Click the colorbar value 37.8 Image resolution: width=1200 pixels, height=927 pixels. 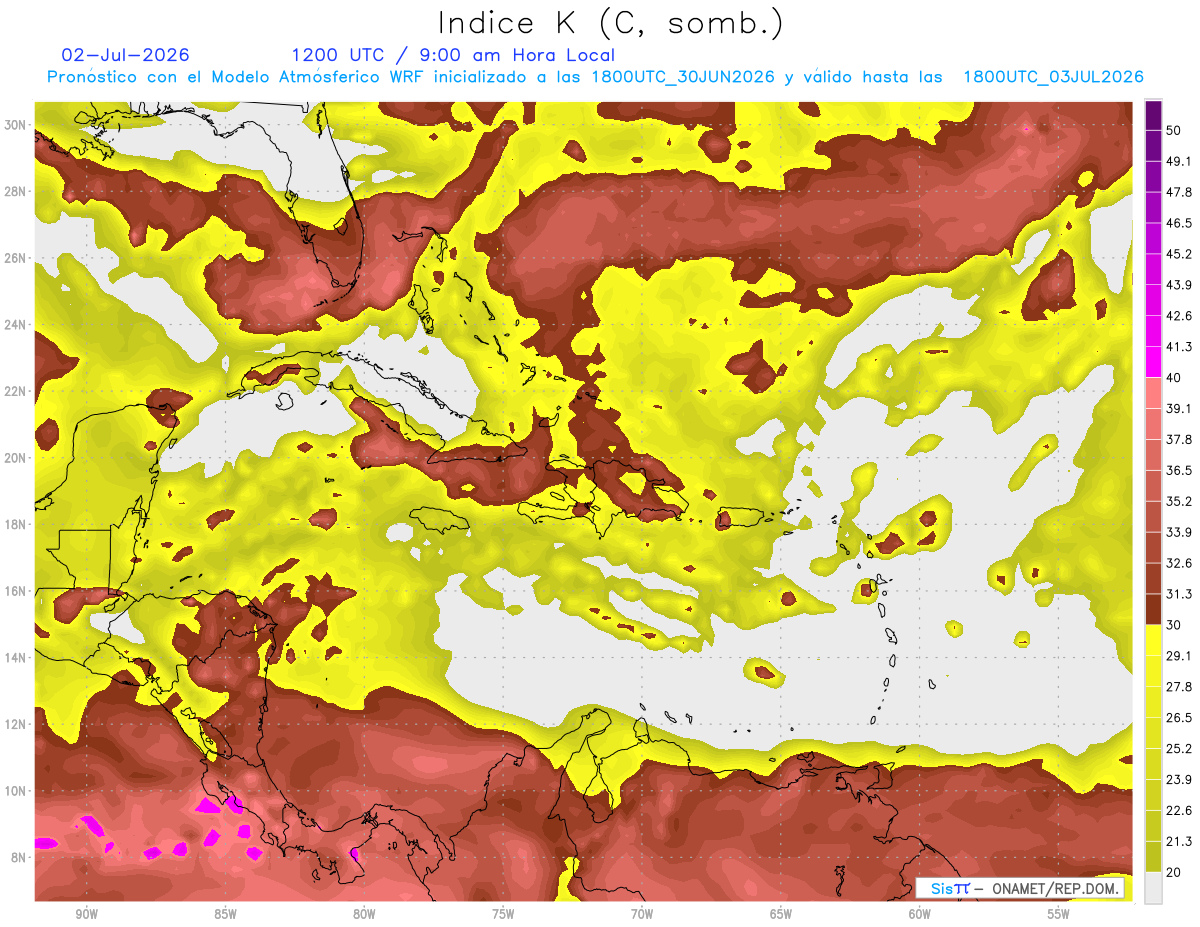coord(1179,439)
